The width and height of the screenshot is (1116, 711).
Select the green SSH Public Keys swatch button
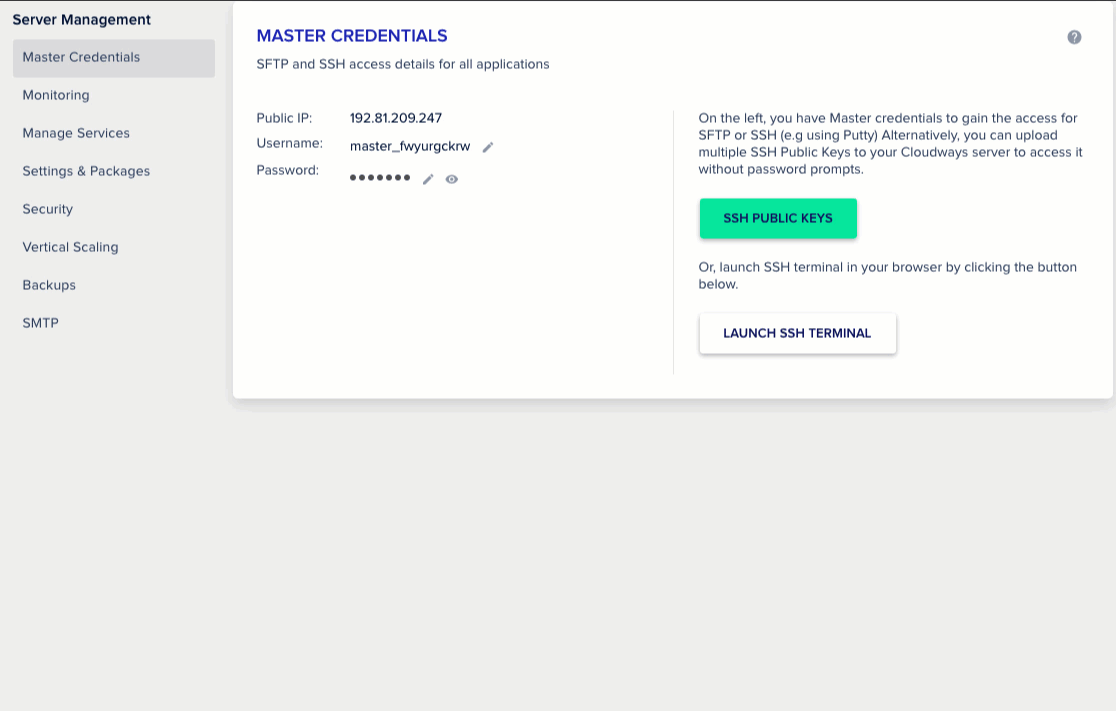click(778, 218)
